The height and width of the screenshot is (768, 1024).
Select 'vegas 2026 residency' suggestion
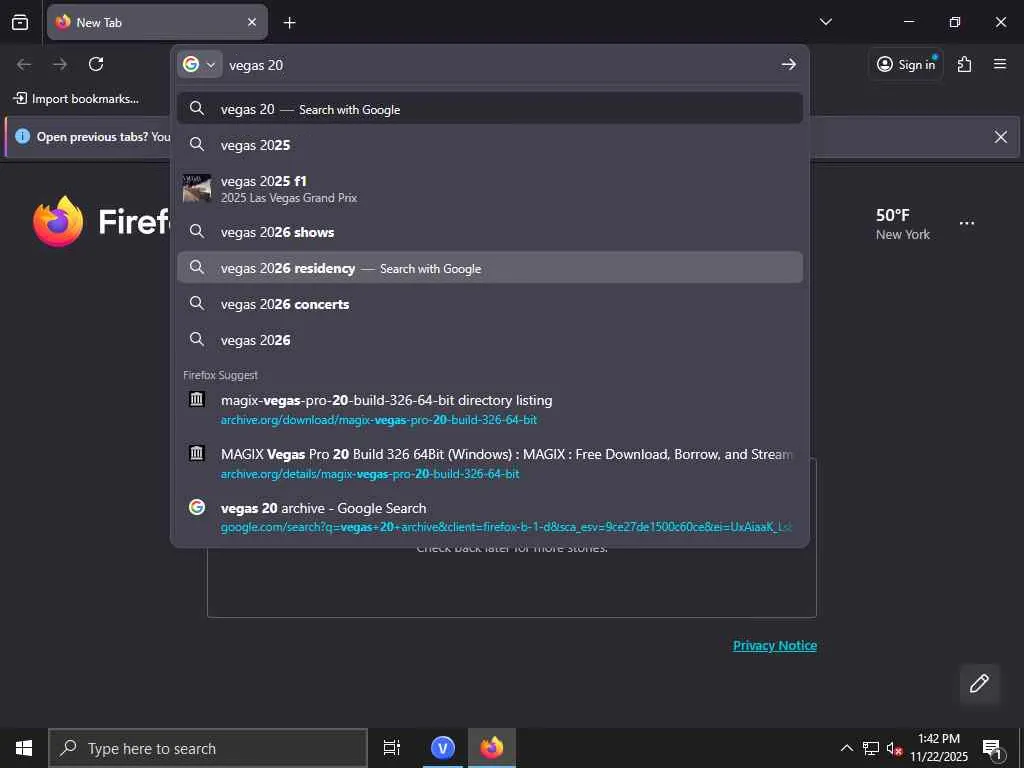[x=490, y=268]
